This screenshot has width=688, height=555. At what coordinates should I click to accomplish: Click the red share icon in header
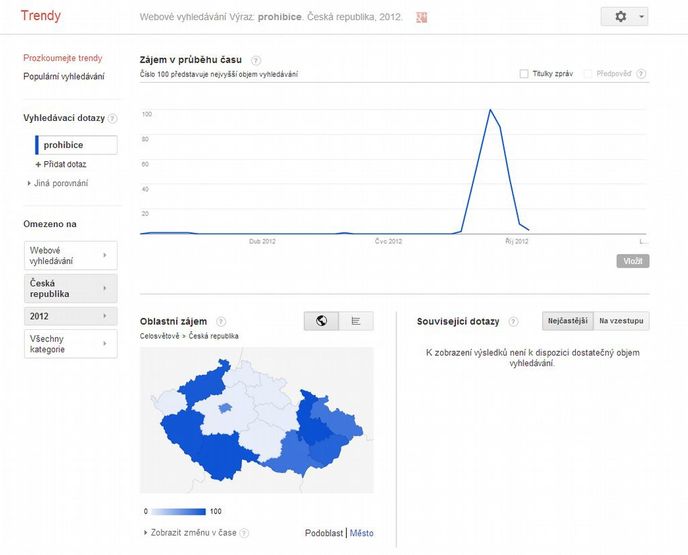tap(422, 18)
